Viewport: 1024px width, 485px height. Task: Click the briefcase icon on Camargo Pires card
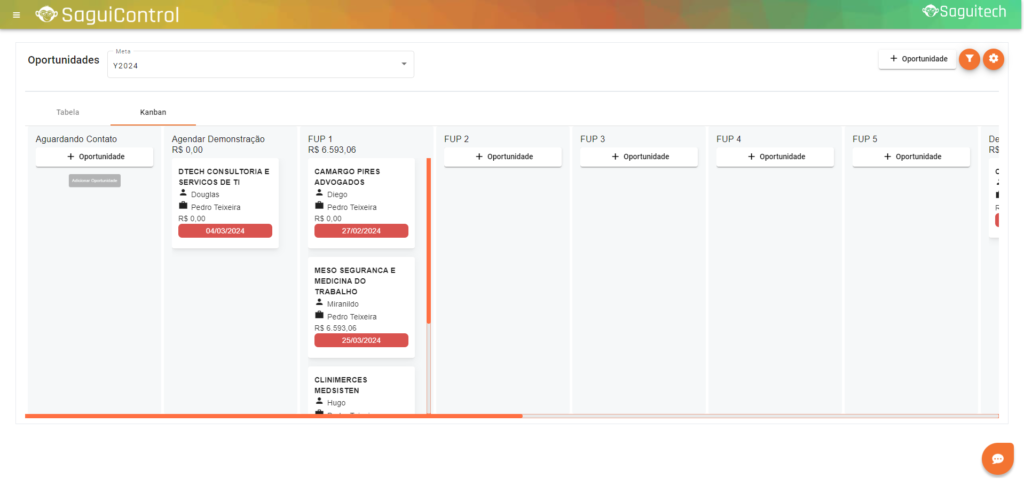(x=319, y=206)
